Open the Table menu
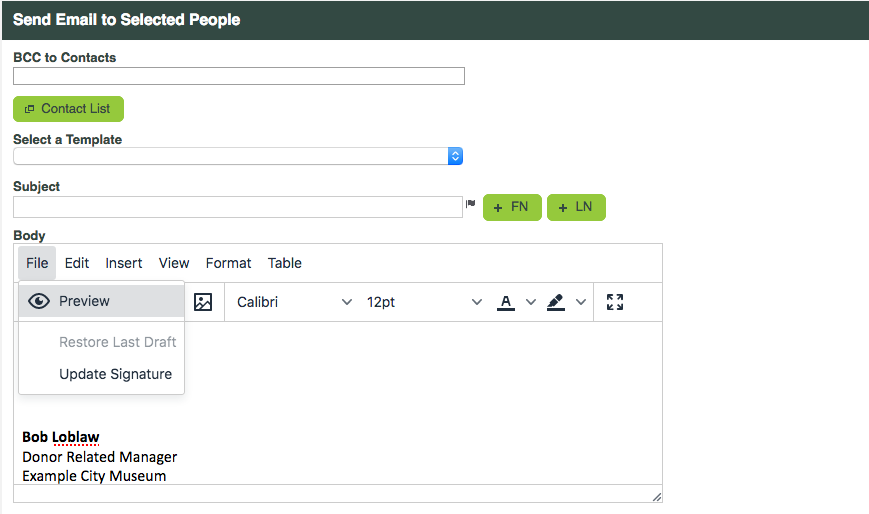 coord(284,263)
